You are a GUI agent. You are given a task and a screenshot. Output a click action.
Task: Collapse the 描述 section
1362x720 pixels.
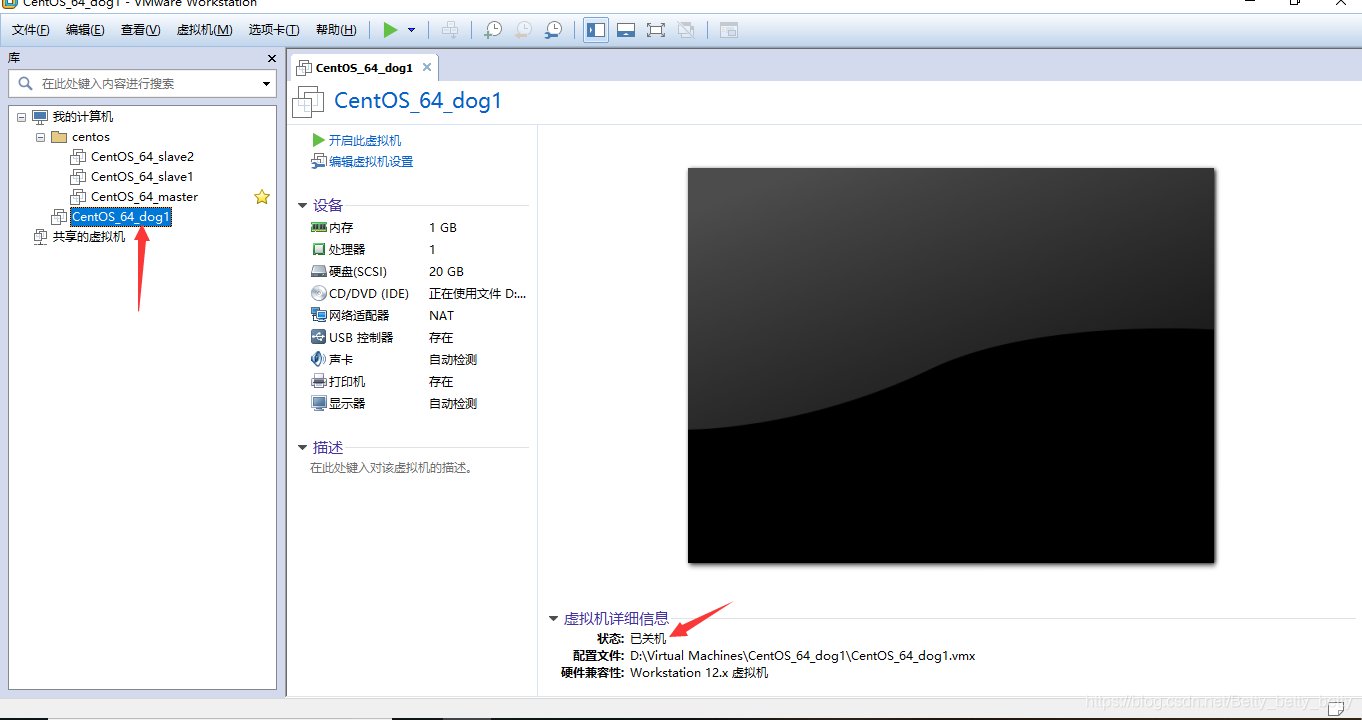[303, 448]
